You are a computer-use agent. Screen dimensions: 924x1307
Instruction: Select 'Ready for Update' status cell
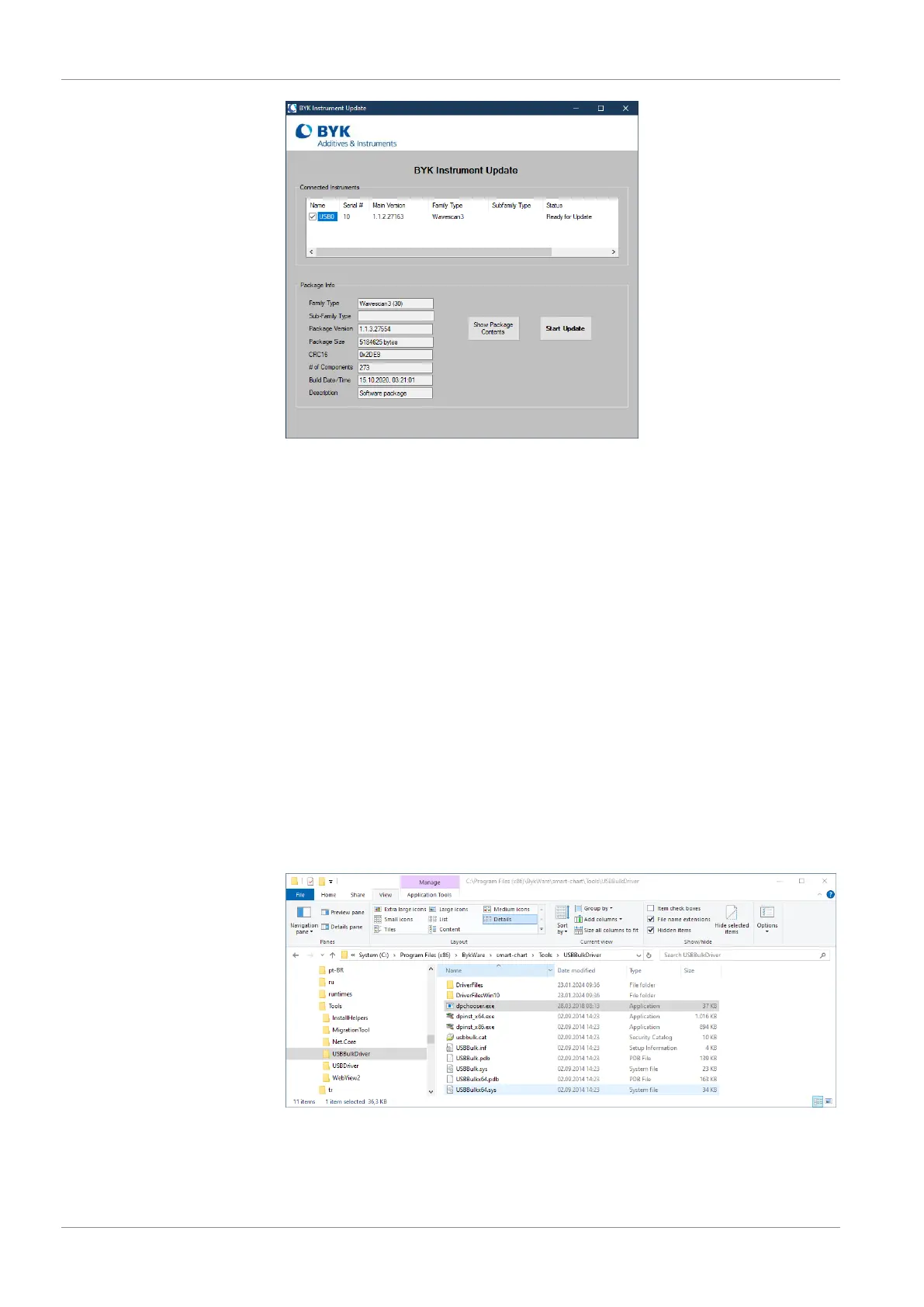tap(569, 217)
